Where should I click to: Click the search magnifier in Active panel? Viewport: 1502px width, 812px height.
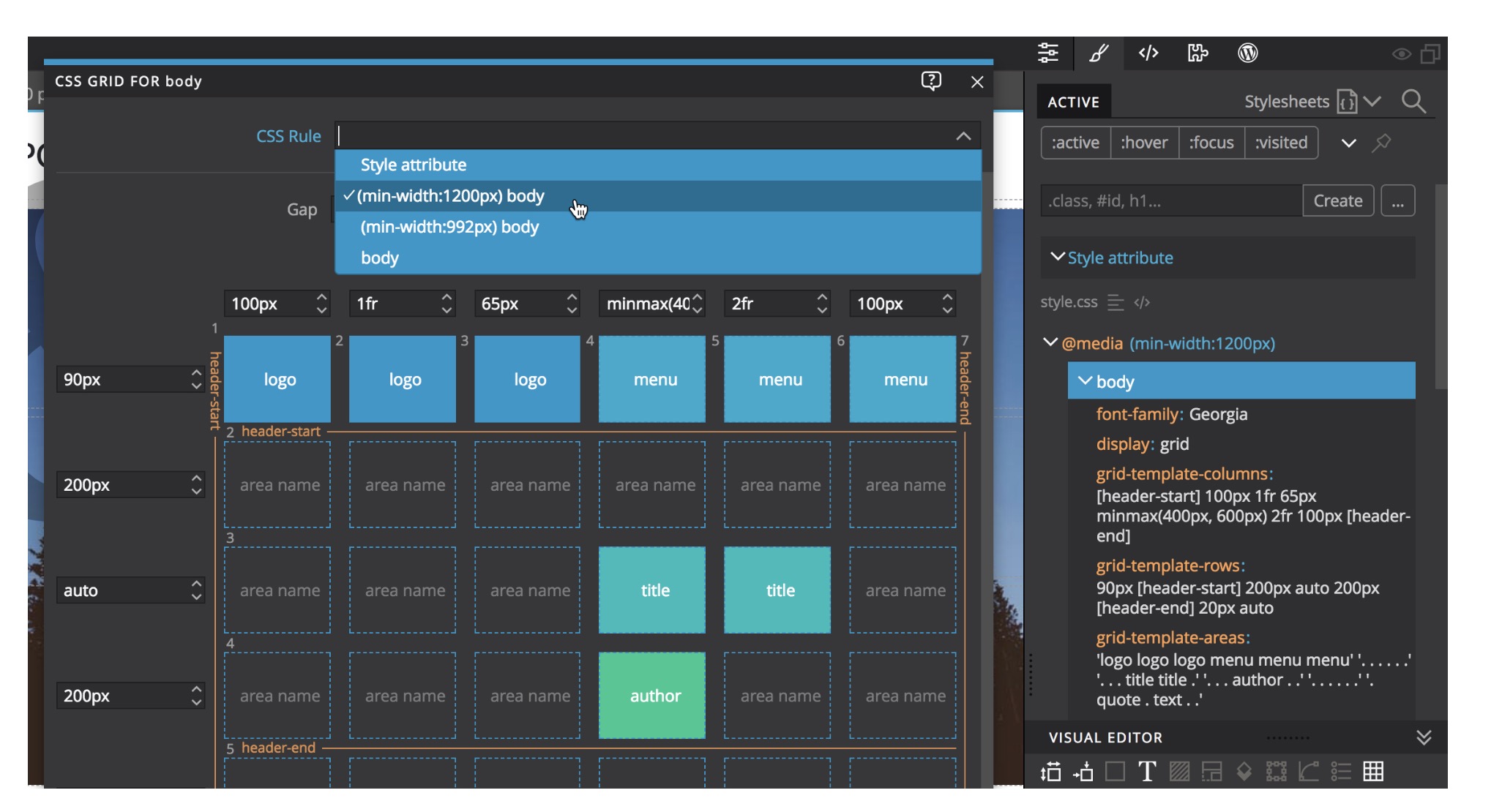[x=1413, y=102]
